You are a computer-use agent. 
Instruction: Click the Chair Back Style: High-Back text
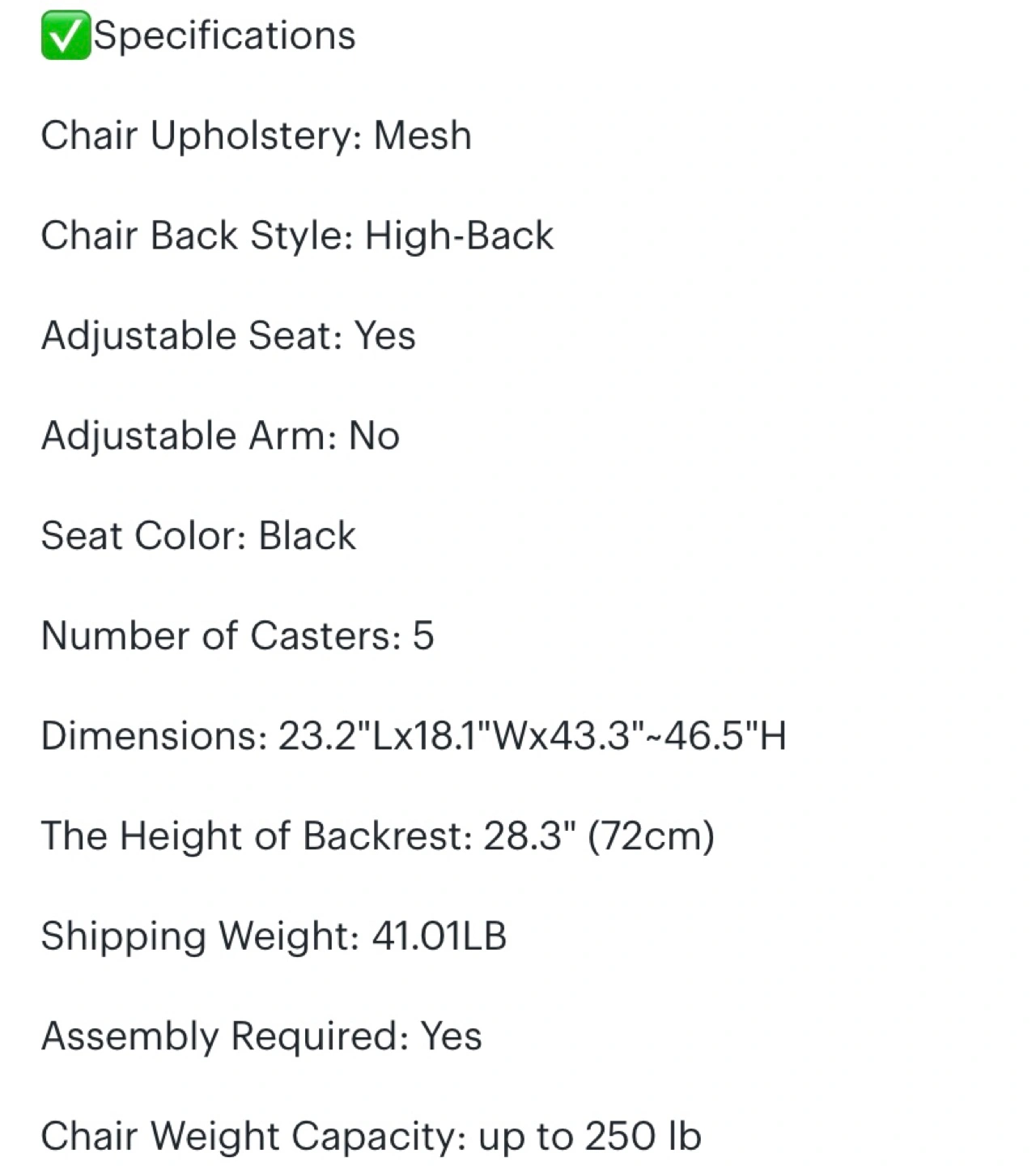[x=297, y=236]
